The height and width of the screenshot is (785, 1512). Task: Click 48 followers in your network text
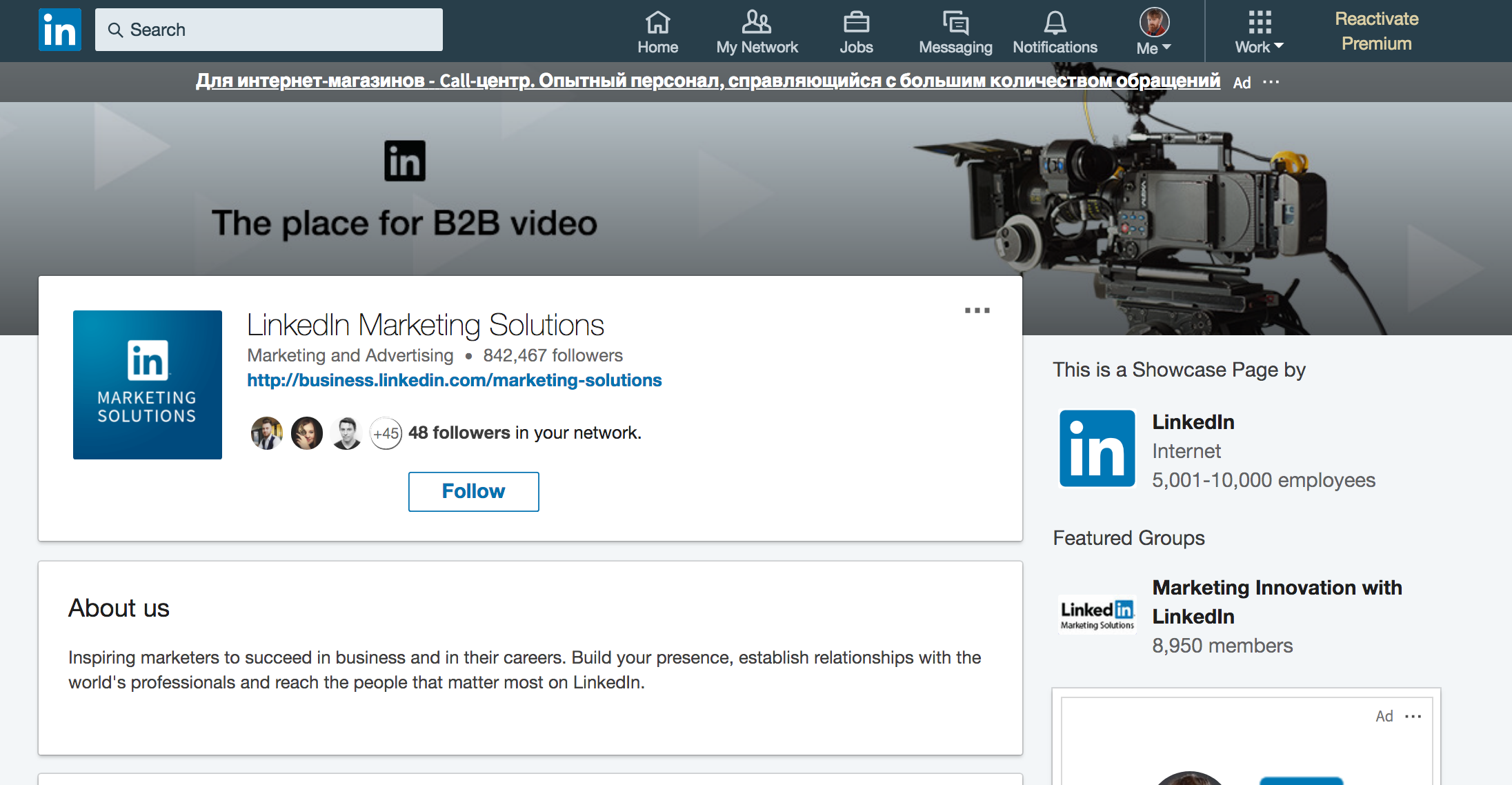pyautogui.click(x=525, y=433)
